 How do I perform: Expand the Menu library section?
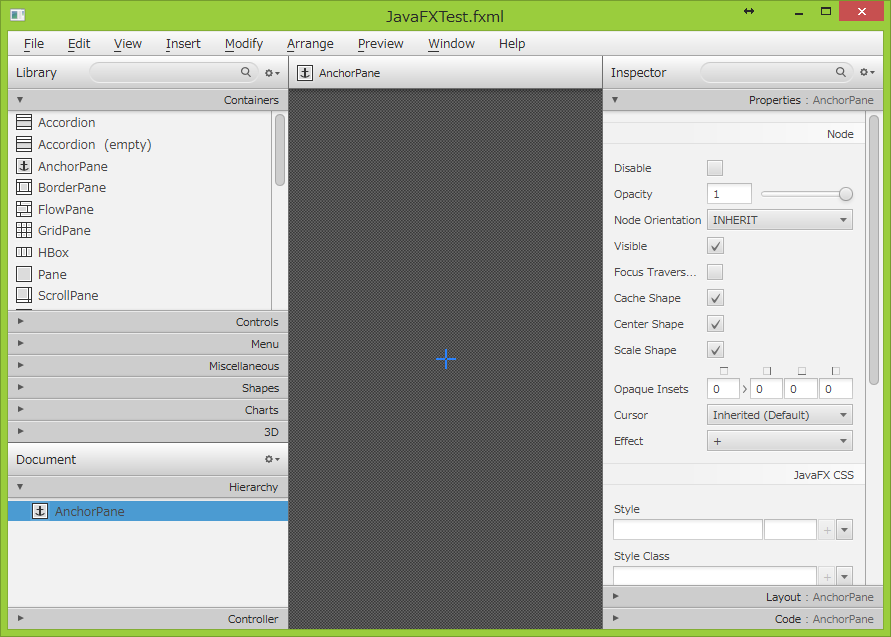click(148, 344)
